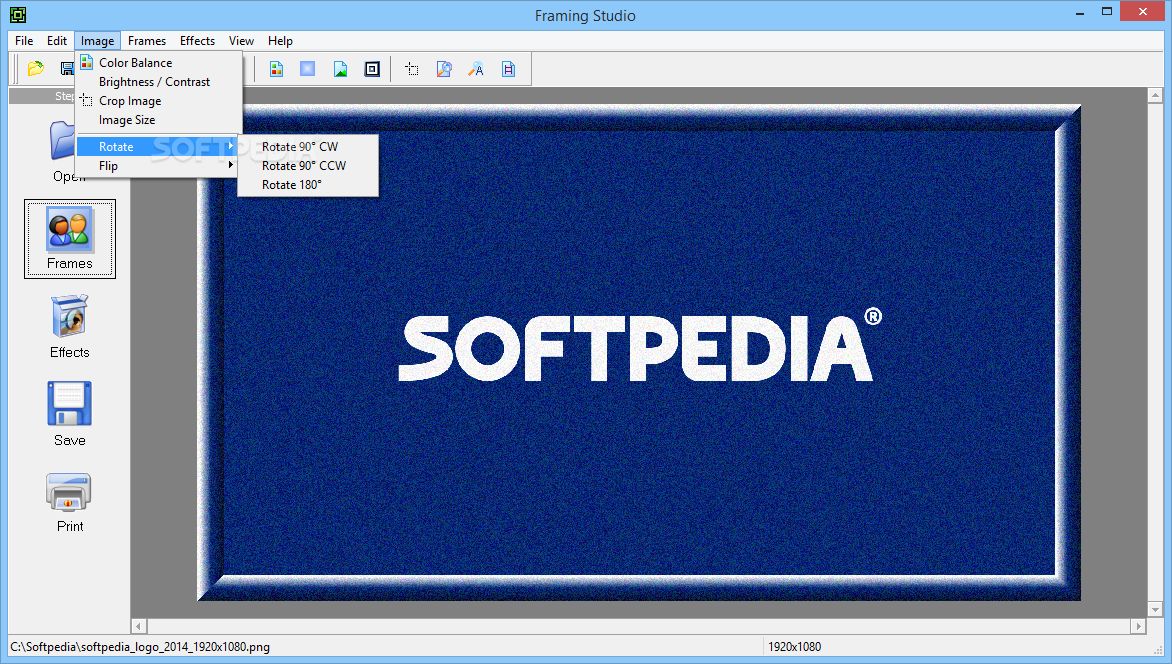The height and width of the screenshot is (664, 1172).
Task: Choose Rotate 90° CW
Action: [x=308, y=147]
